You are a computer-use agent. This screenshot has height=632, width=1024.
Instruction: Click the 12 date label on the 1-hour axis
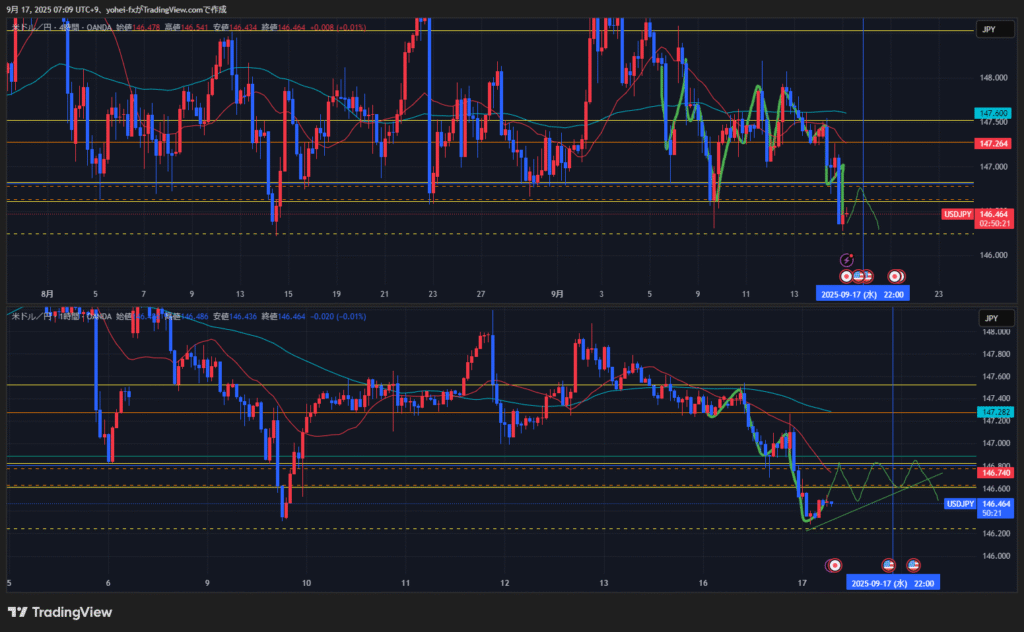tap(504, 583)
